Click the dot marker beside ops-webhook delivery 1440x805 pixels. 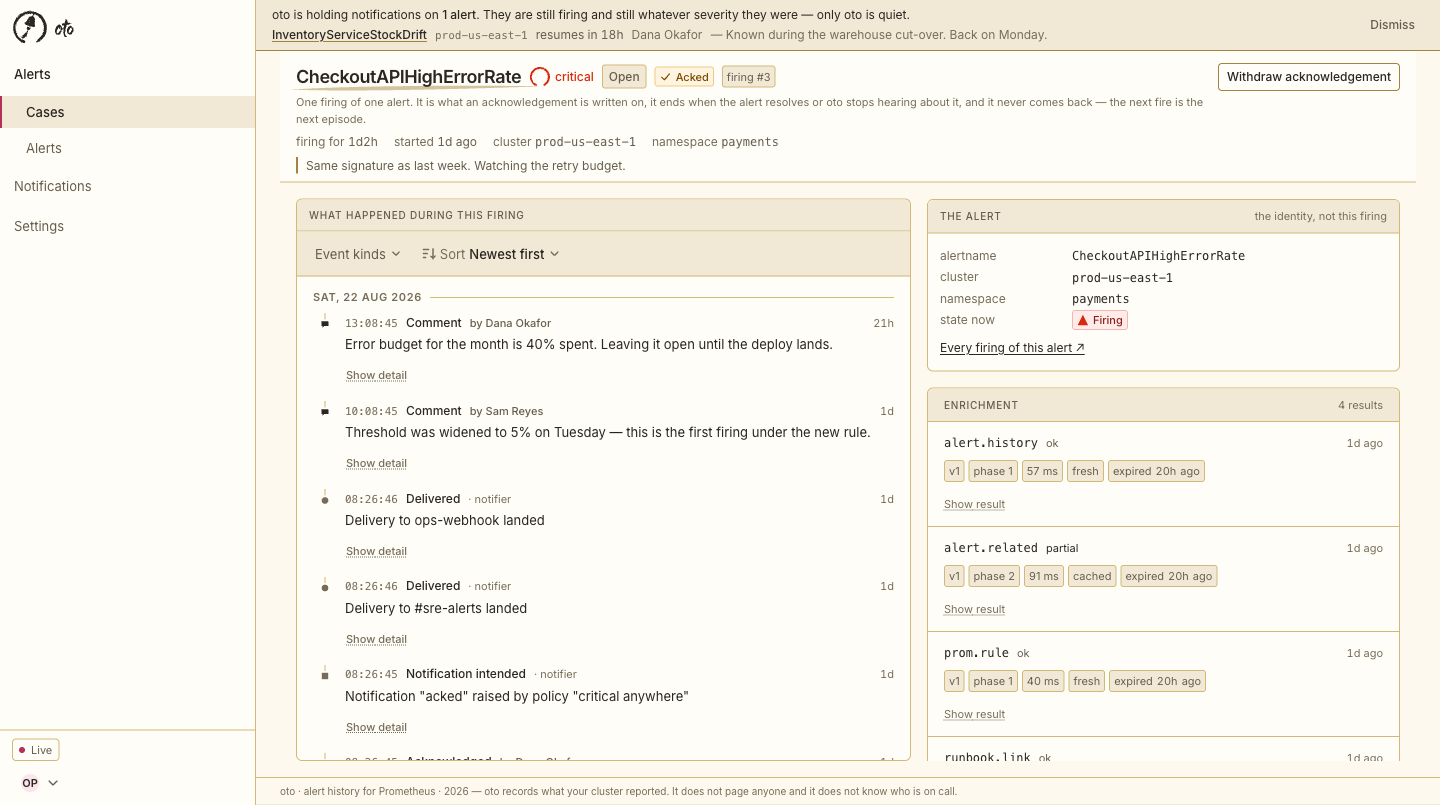(325, 499)
